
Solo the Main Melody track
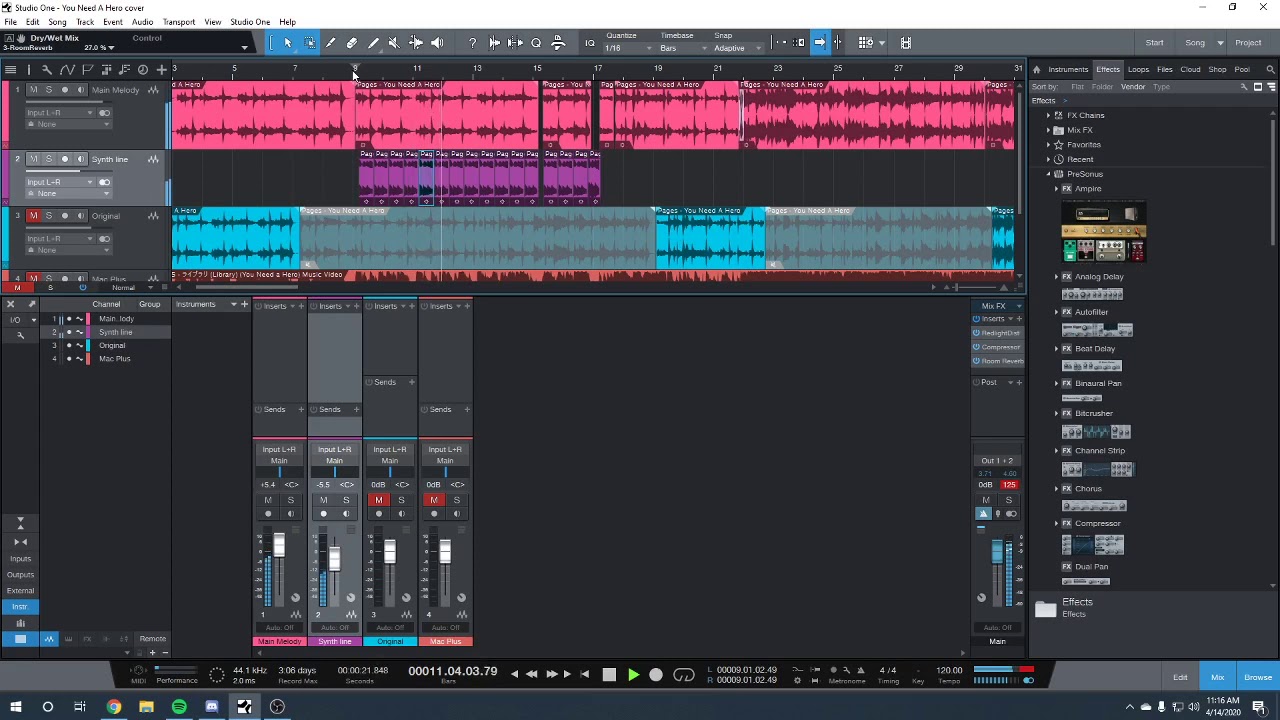coord(49,90)
